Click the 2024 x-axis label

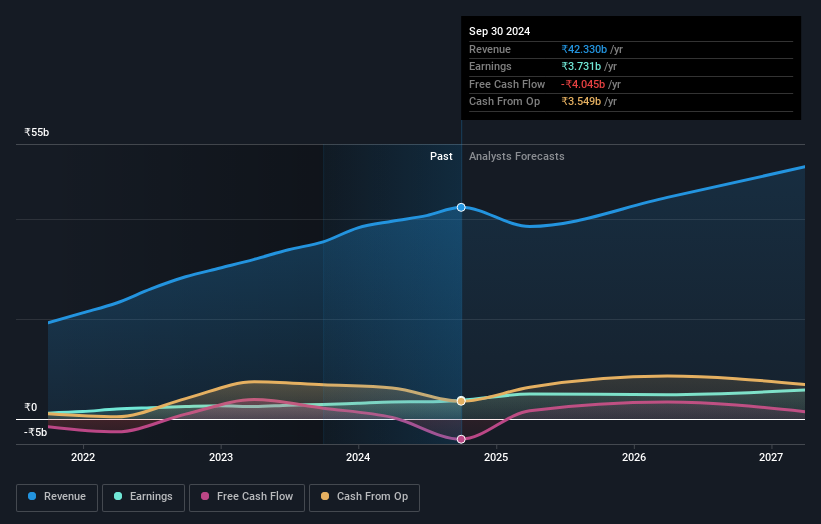point(358,457)
